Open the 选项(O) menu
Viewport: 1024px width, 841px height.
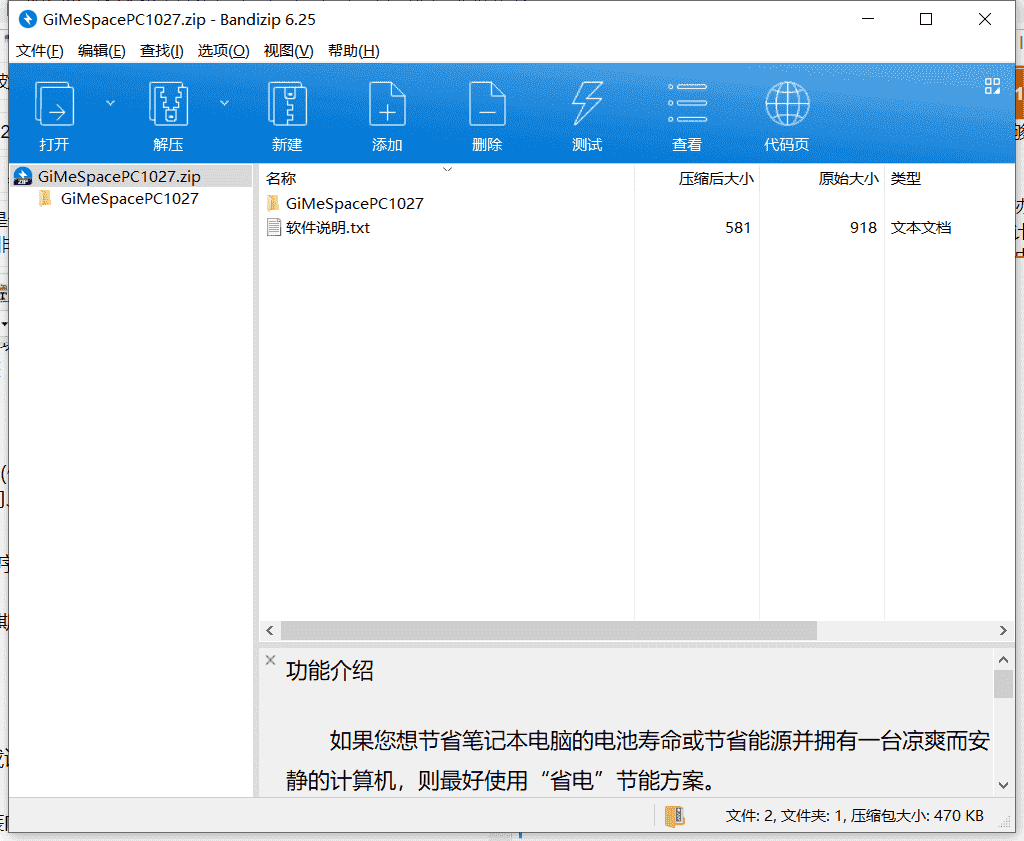click(x=223, y=51)
